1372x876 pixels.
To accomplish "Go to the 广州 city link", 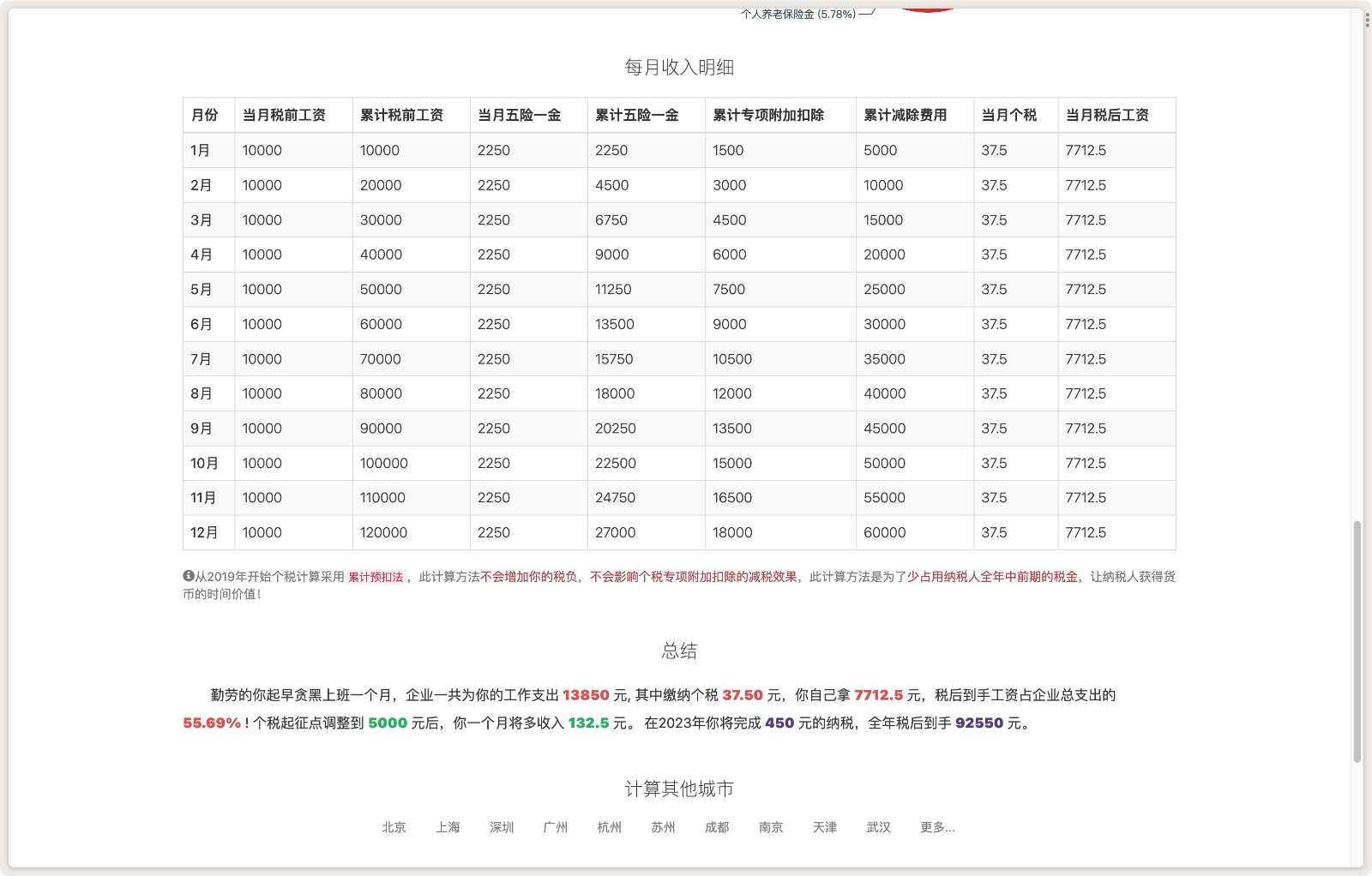I will 556,827.
